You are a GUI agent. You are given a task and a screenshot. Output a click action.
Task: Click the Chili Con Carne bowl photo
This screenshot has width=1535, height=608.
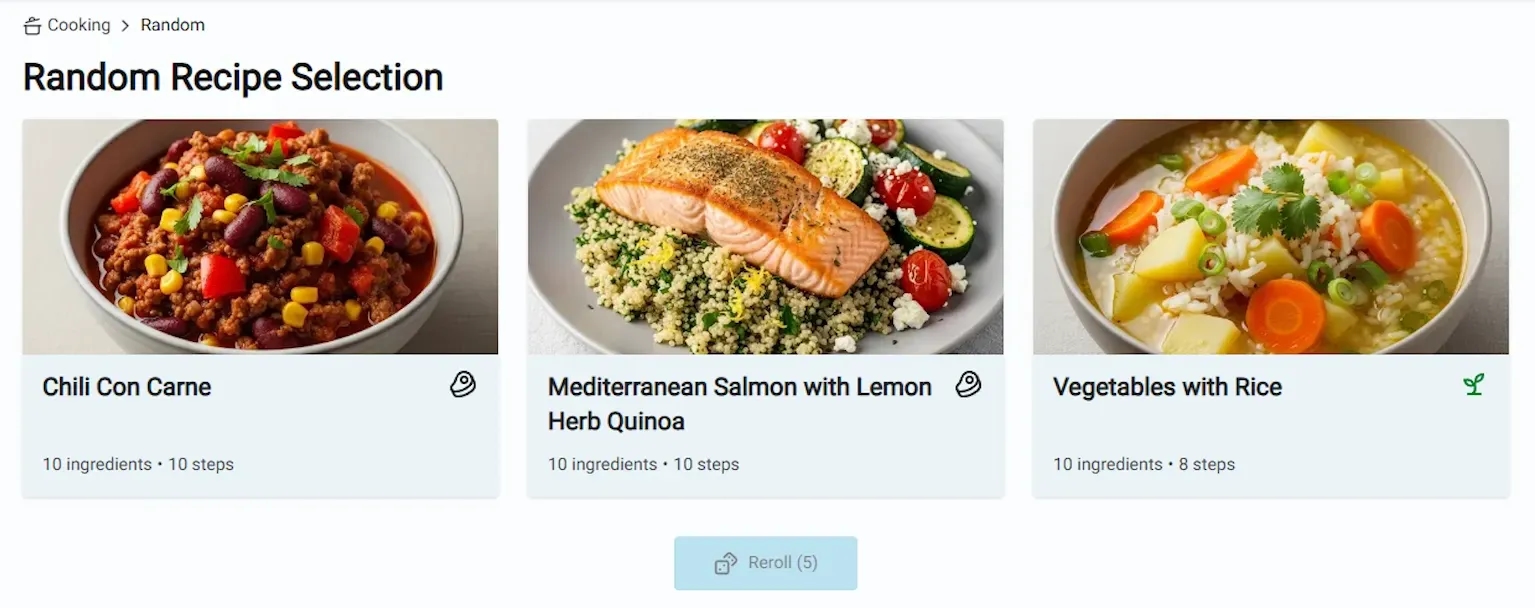point(260,237)
